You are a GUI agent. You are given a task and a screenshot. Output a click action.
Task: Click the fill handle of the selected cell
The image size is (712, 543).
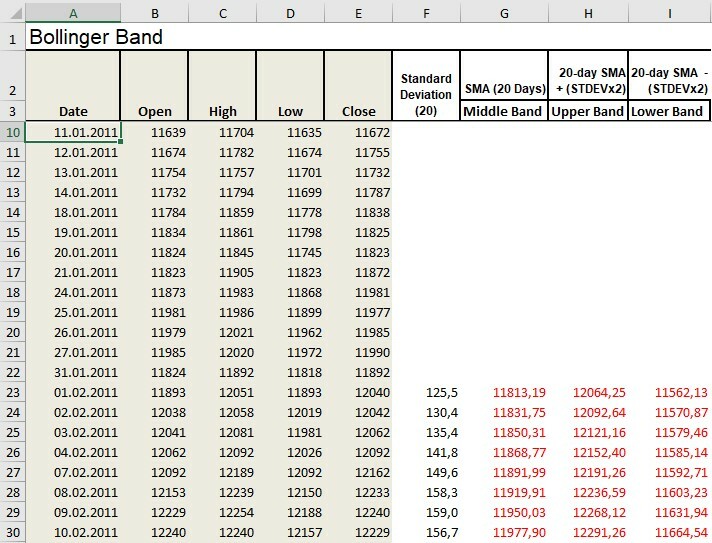point(120,142)
